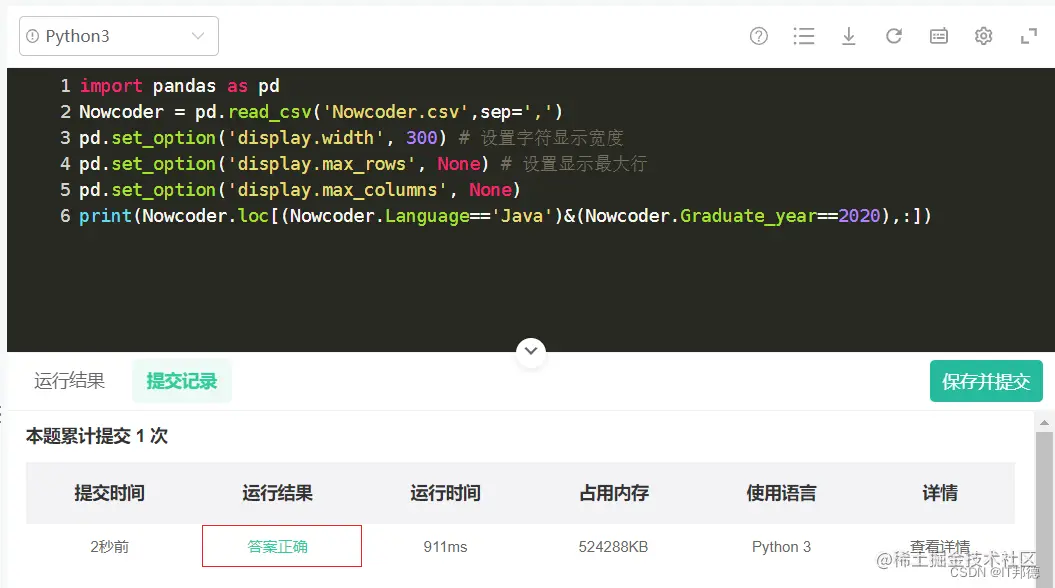This screenshot has height=588, width=1055.
Task: Click the 提交时间 column header
Action: pyautogui.click(x=110, y=493)
